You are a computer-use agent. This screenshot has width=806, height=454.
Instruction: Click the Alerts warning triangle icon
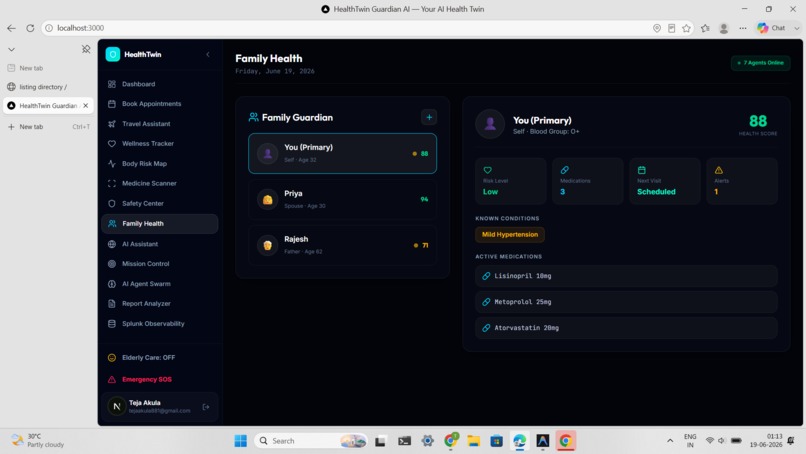click(719, 170)
